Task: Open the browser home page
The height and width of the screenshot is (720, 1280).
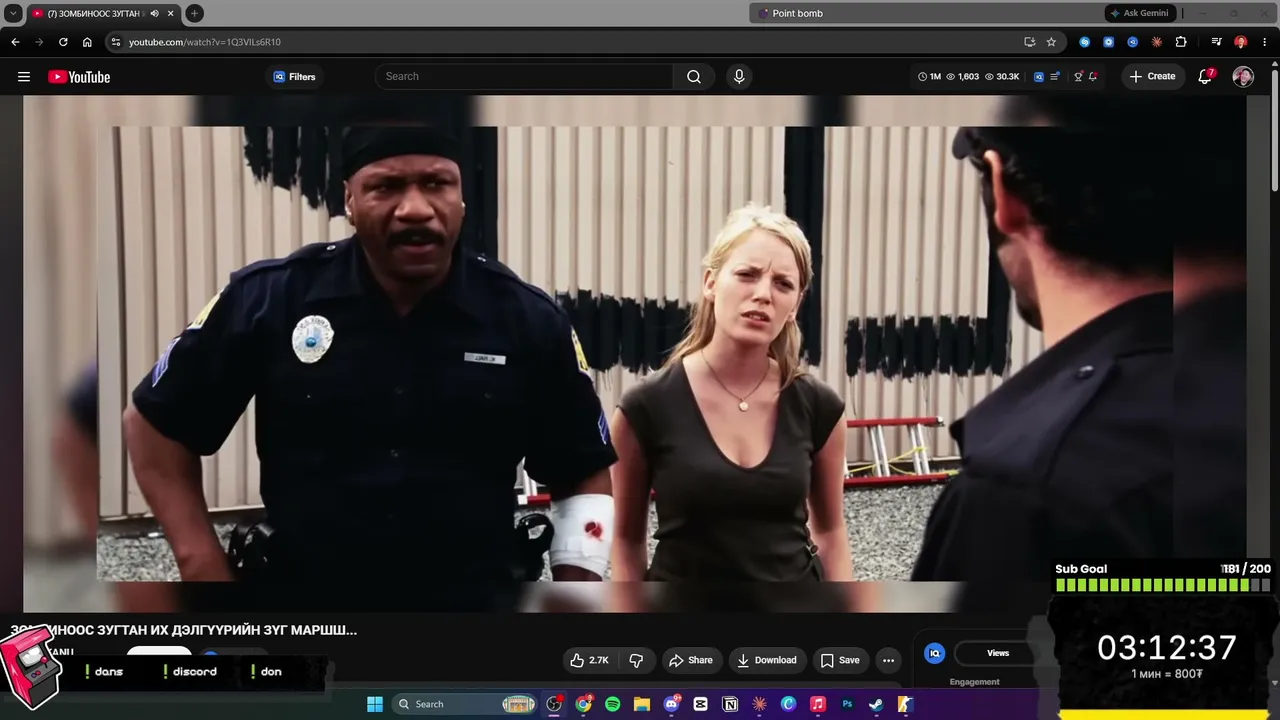Action: tap(87, 42)
